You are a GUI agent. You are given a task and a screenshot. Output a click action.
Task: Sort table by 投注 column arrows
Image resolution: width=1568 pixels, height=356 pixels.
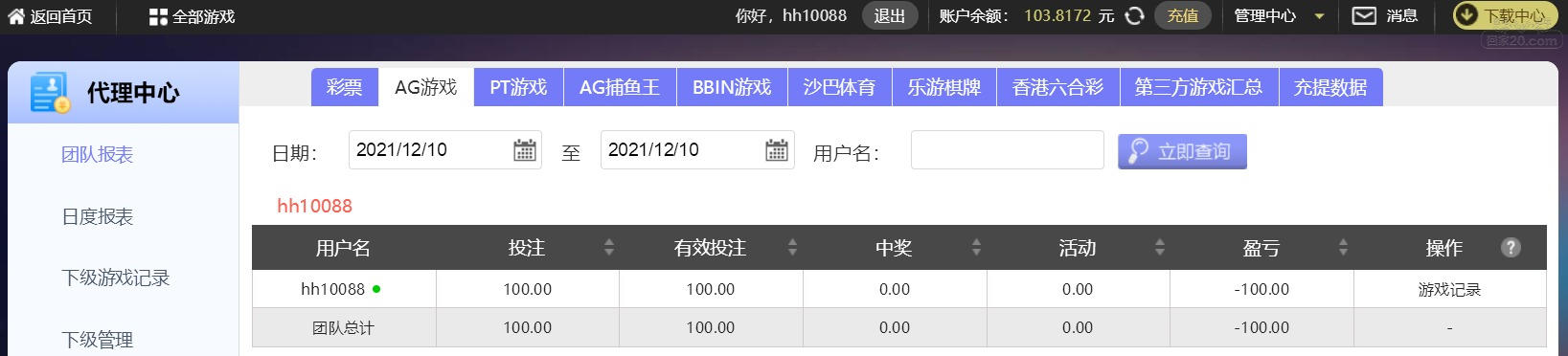click(609, 248)
